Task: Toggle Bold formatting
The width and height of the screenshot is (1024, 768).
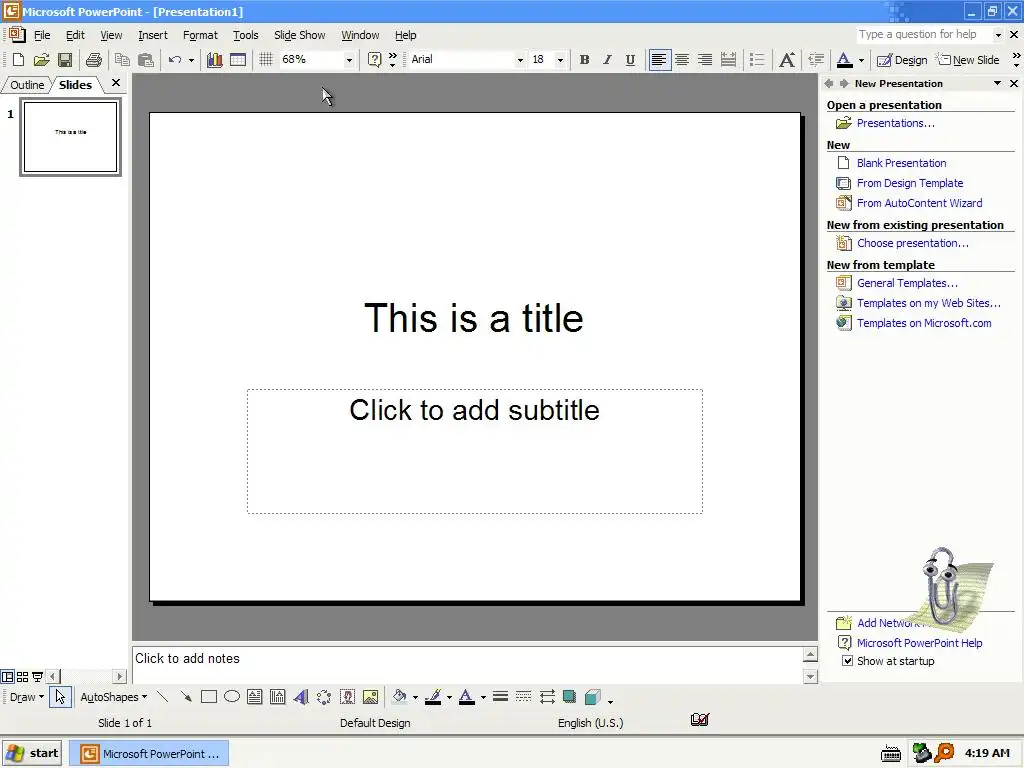Action: [x=584, y=59]
